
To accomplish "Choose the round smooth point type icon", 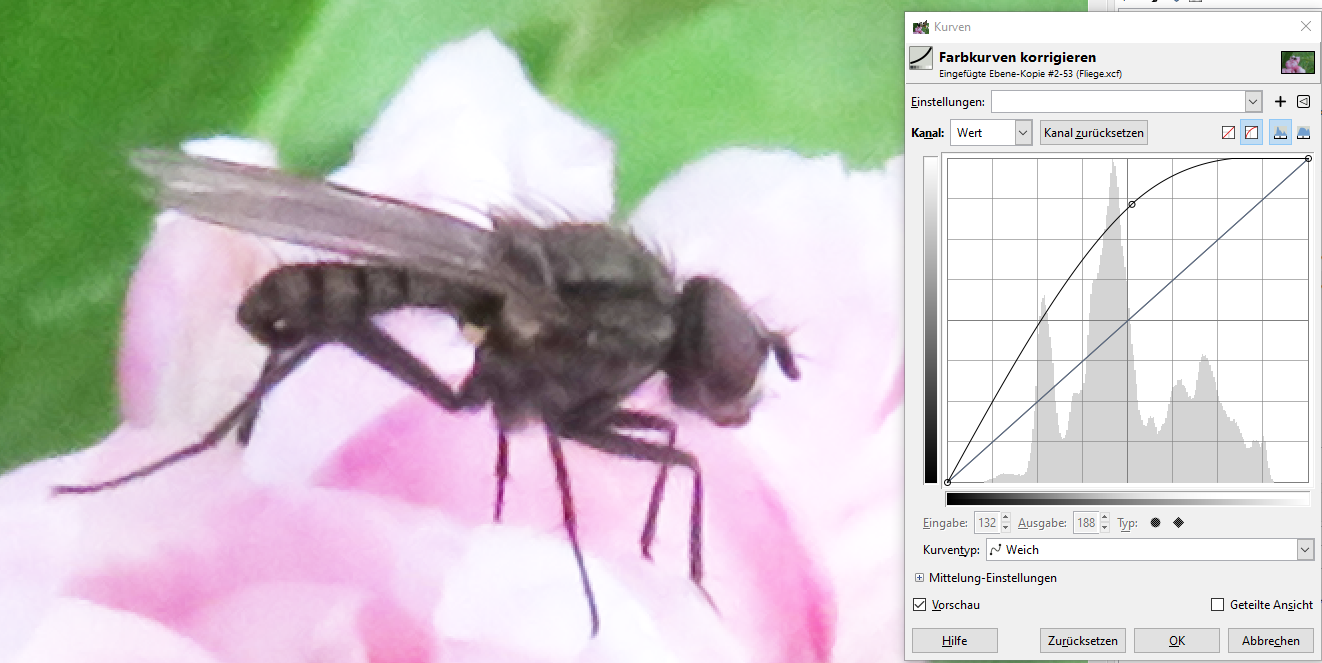I will (x=1155, y=522).
